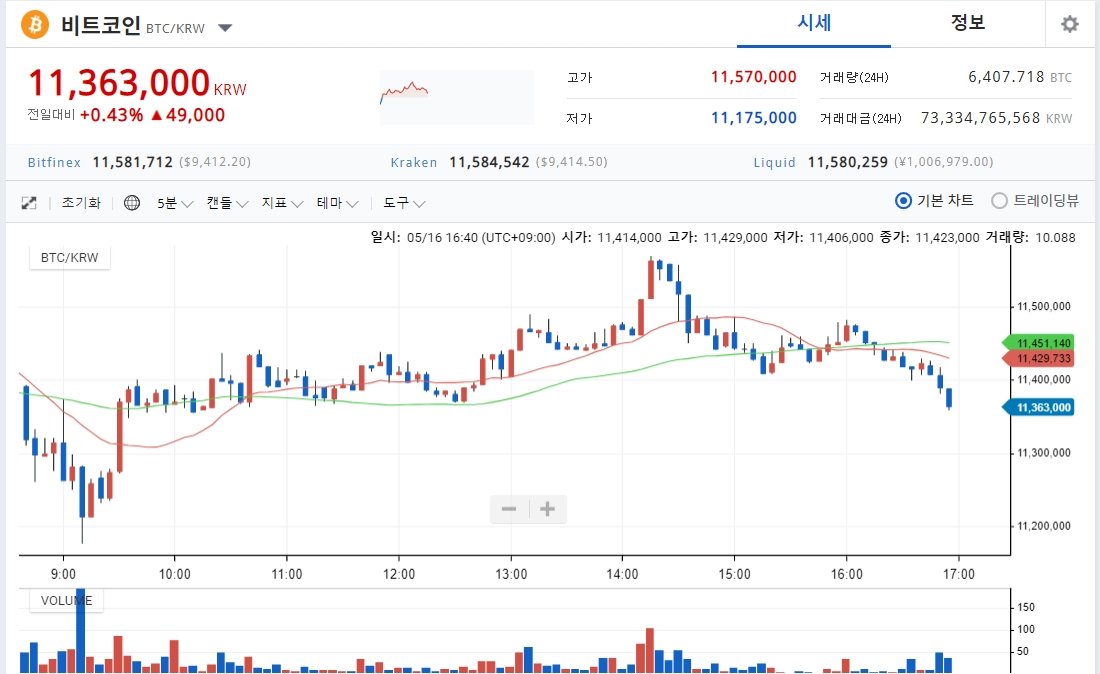
Task: Click the globe timezone icon
Action: [x=132, y=203]
